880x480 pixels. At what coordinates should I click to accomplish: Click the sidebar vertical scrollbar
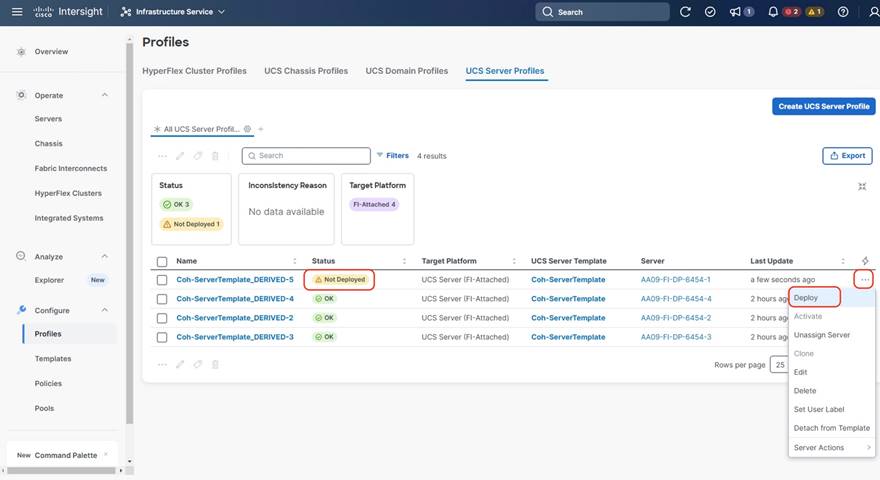(x=130, y=233)
